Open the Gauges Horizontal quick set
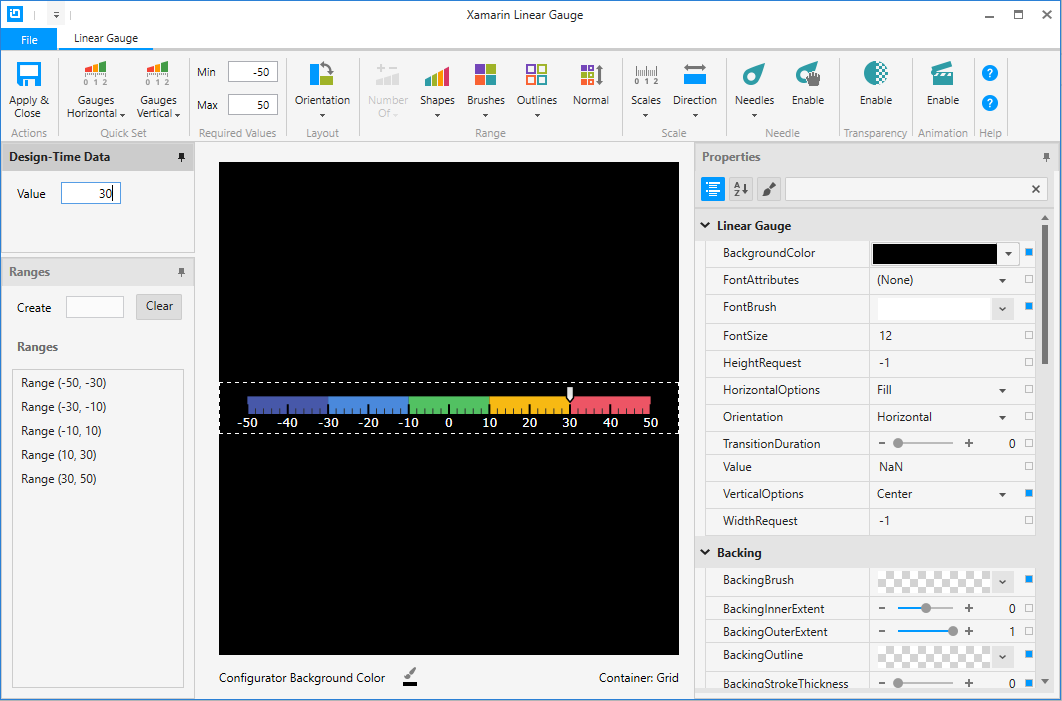The width and height of the screenshot is (1062, 701). [95, 90]
